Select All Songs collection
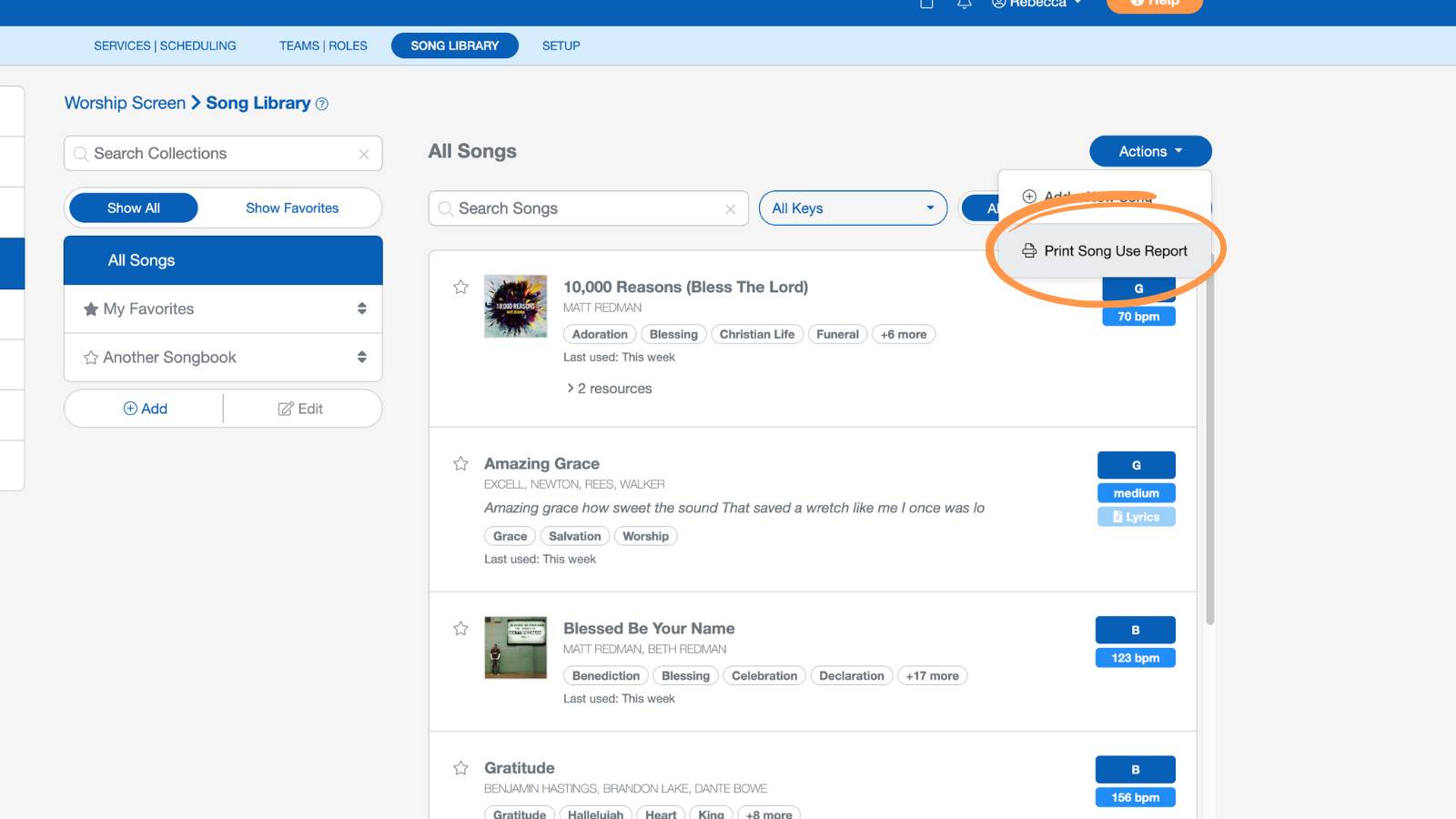 click(223, 260)
